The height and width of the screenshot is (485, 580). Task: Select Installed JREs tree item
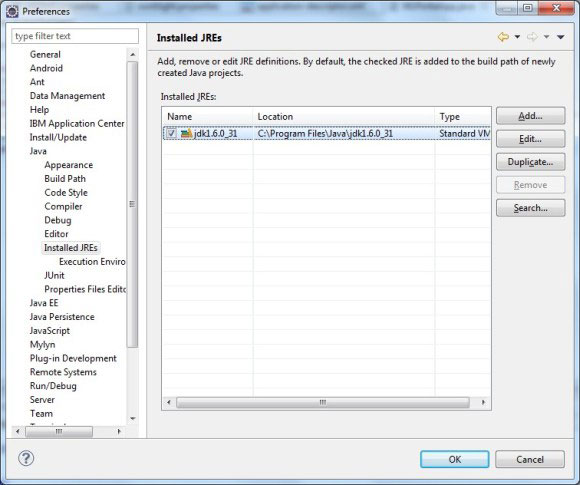(x=71, y=247)
